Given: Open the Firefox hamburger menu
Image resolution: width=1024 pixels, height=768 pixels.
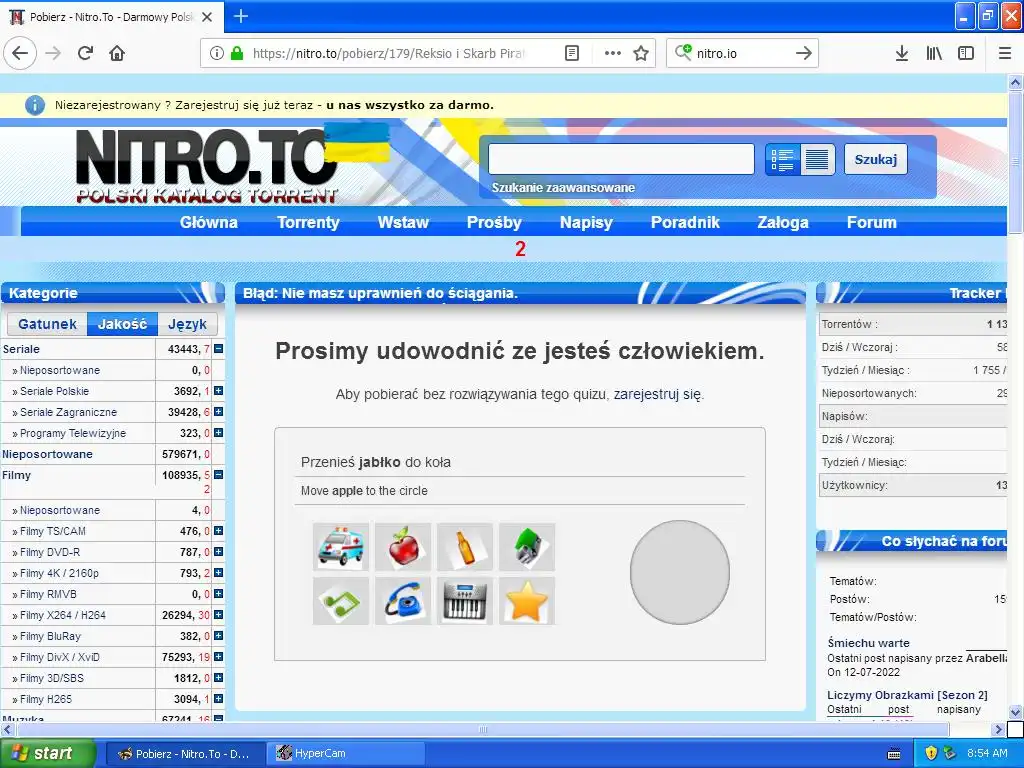Looking at the screenshot, I should pos(1005,53).
